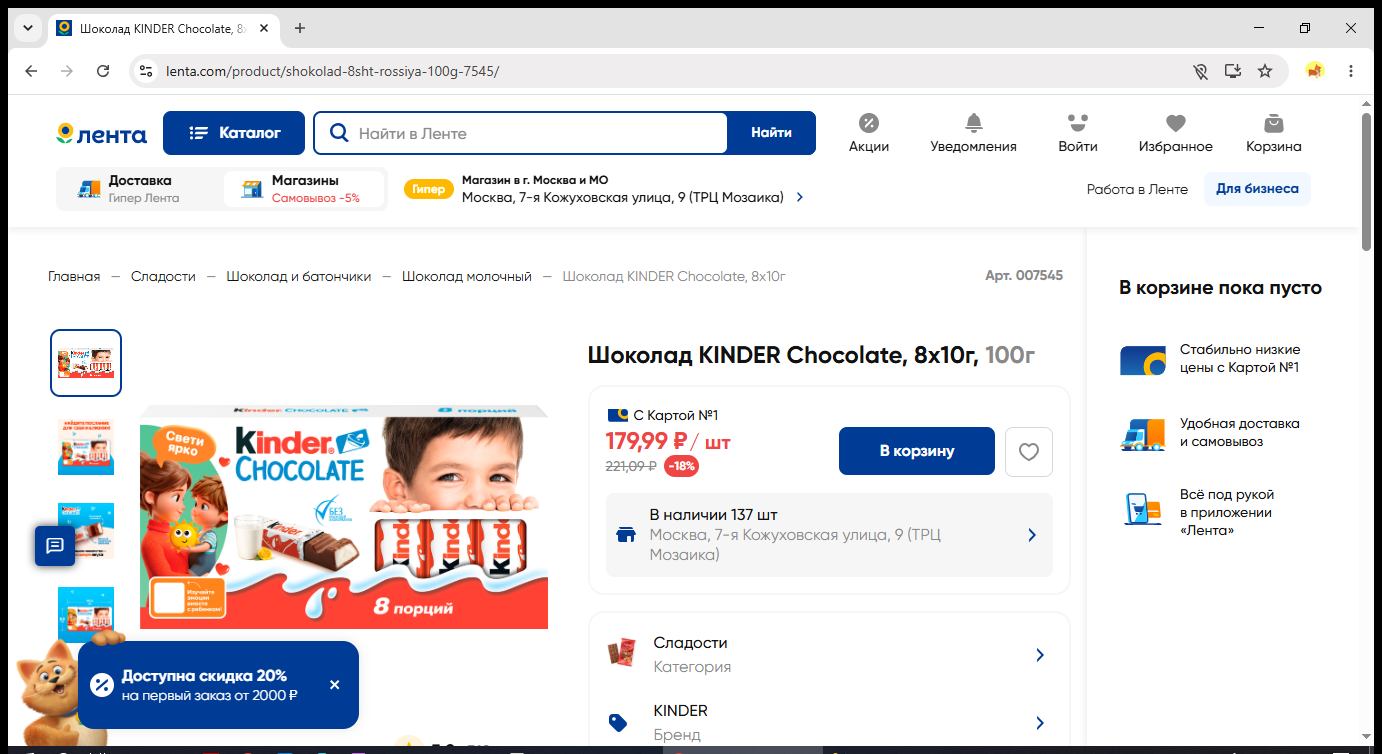Select the KINDER Chocolate browser tab
The image size is (1382, 754).
click(164, 29)
